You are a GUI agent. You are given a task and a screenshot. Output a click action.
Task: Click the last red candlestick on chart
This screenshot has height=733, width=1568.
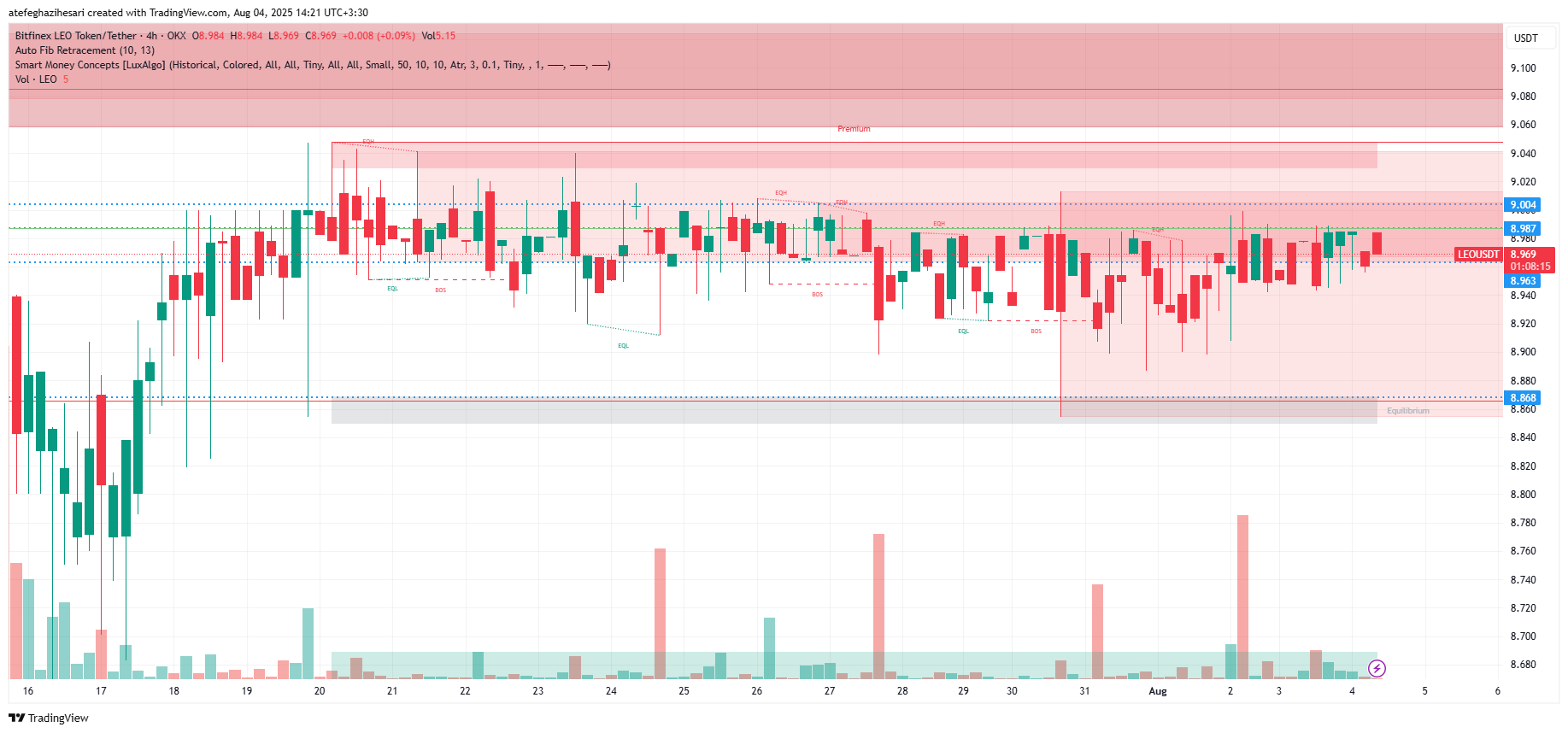coord(1377,243)
